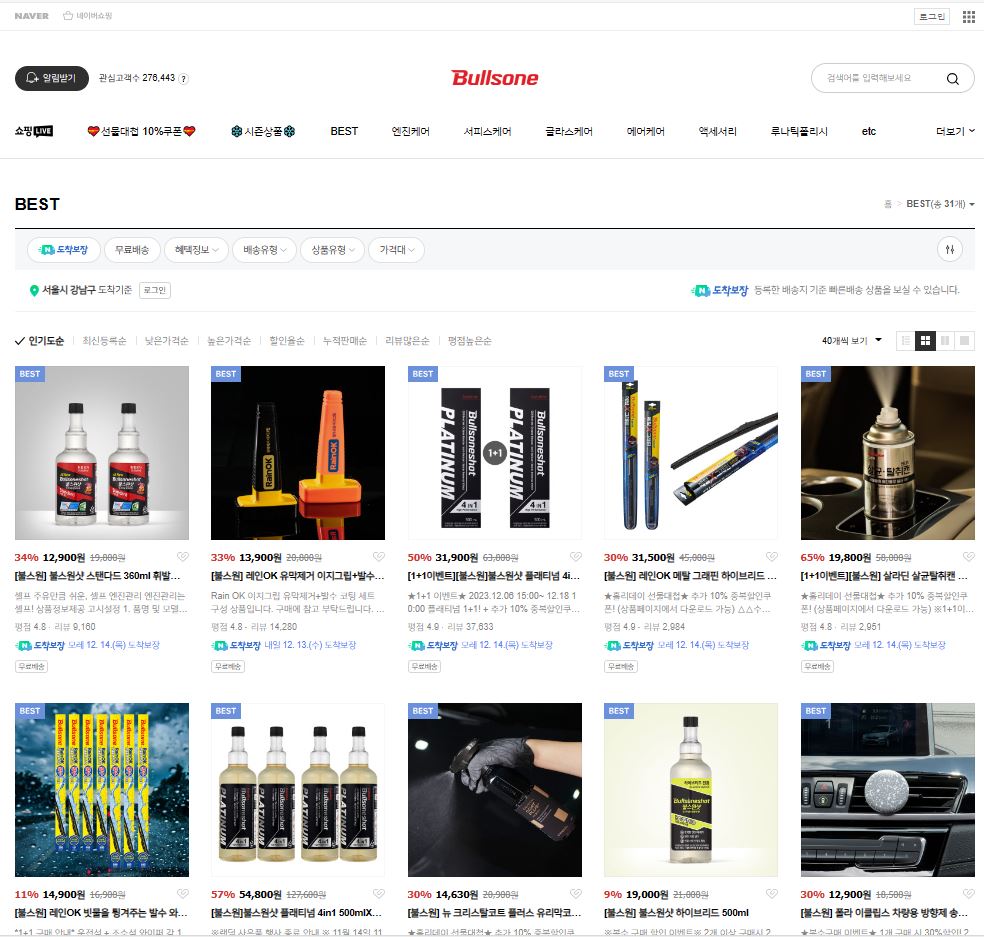Sort by 높은가격순

click(x=228, y=341)
